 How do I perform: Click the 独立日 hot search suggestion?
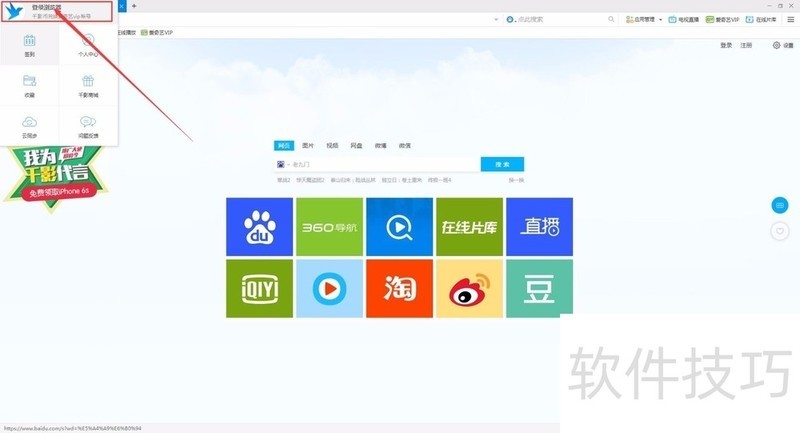[402, 180]
